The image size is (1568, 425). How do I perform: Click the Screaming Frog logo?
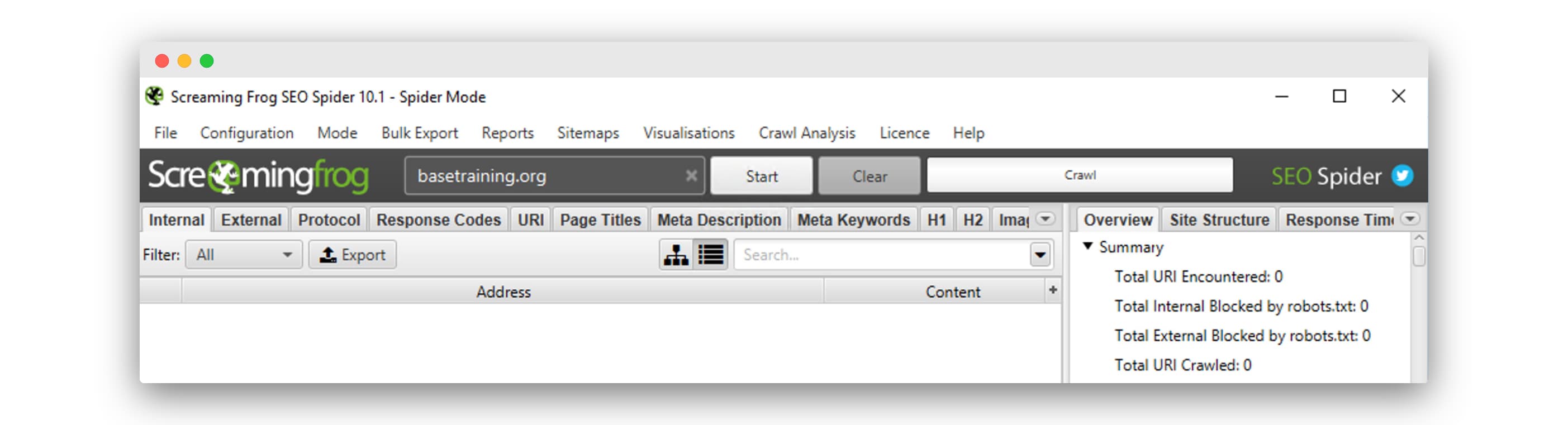pos(258,176)
